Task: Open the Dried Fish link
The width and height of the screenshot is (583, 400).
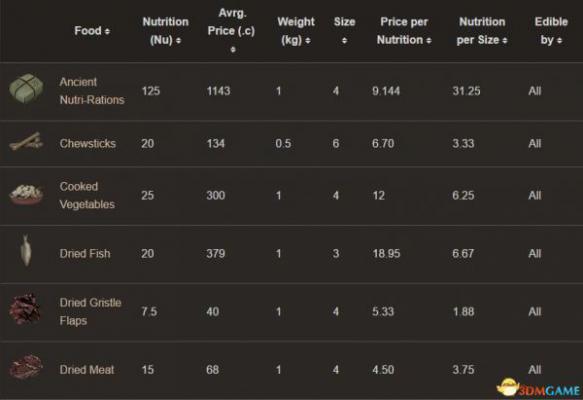Action: point(85,254)
